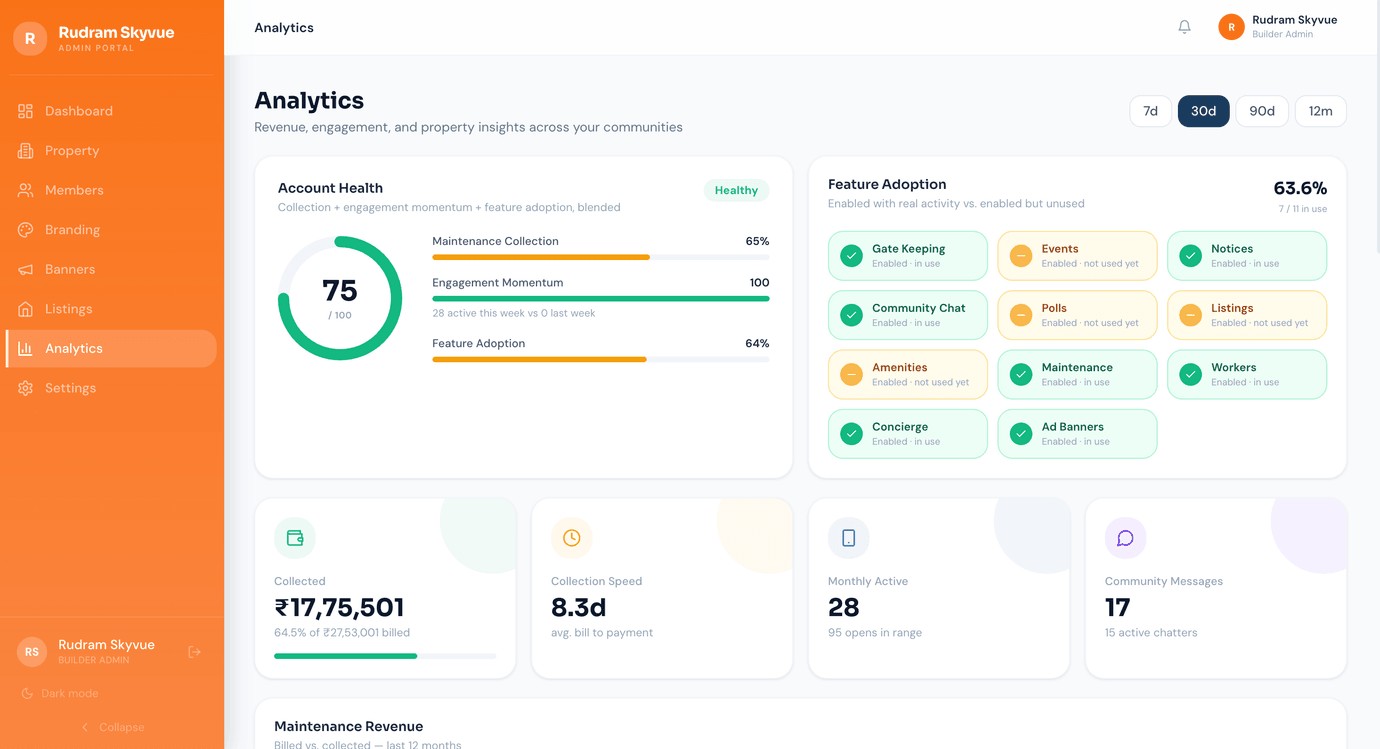Select Settings in sidebar

[x=111, y=388]
